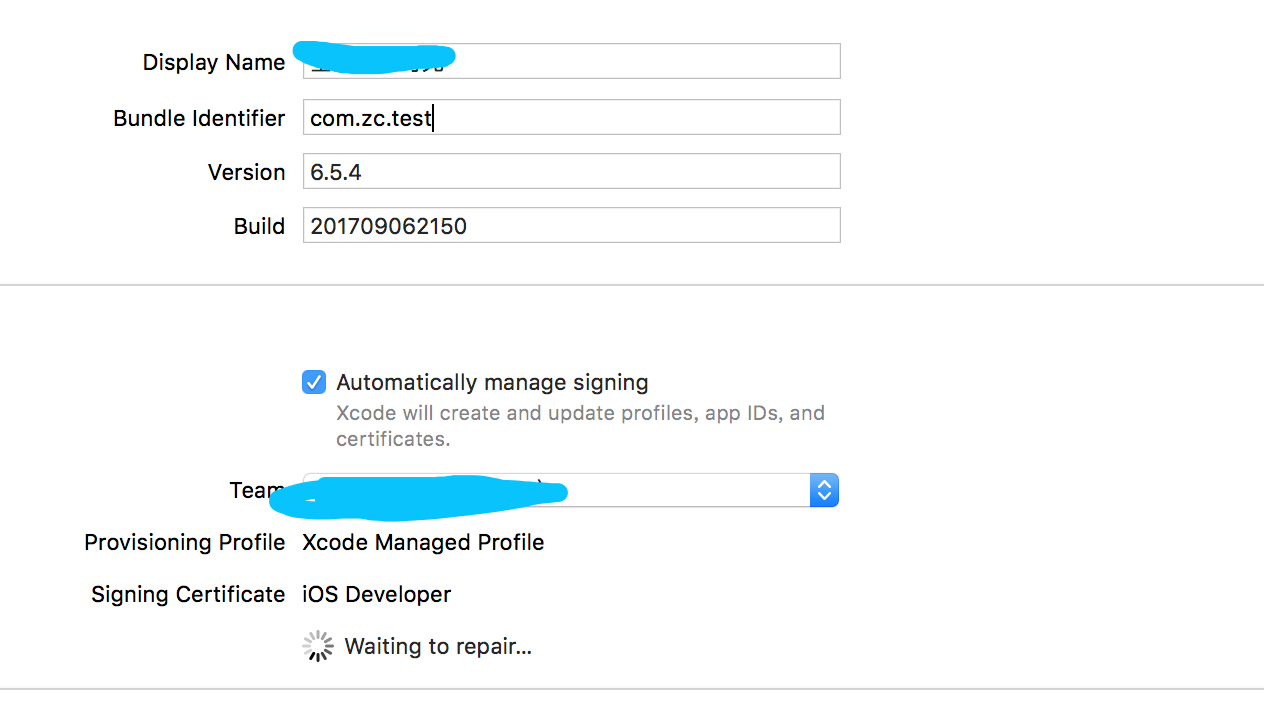Click inside the Display Name text field
Image resolution: width=1264 pixels, height=710 pixels.
pos(571,61)
